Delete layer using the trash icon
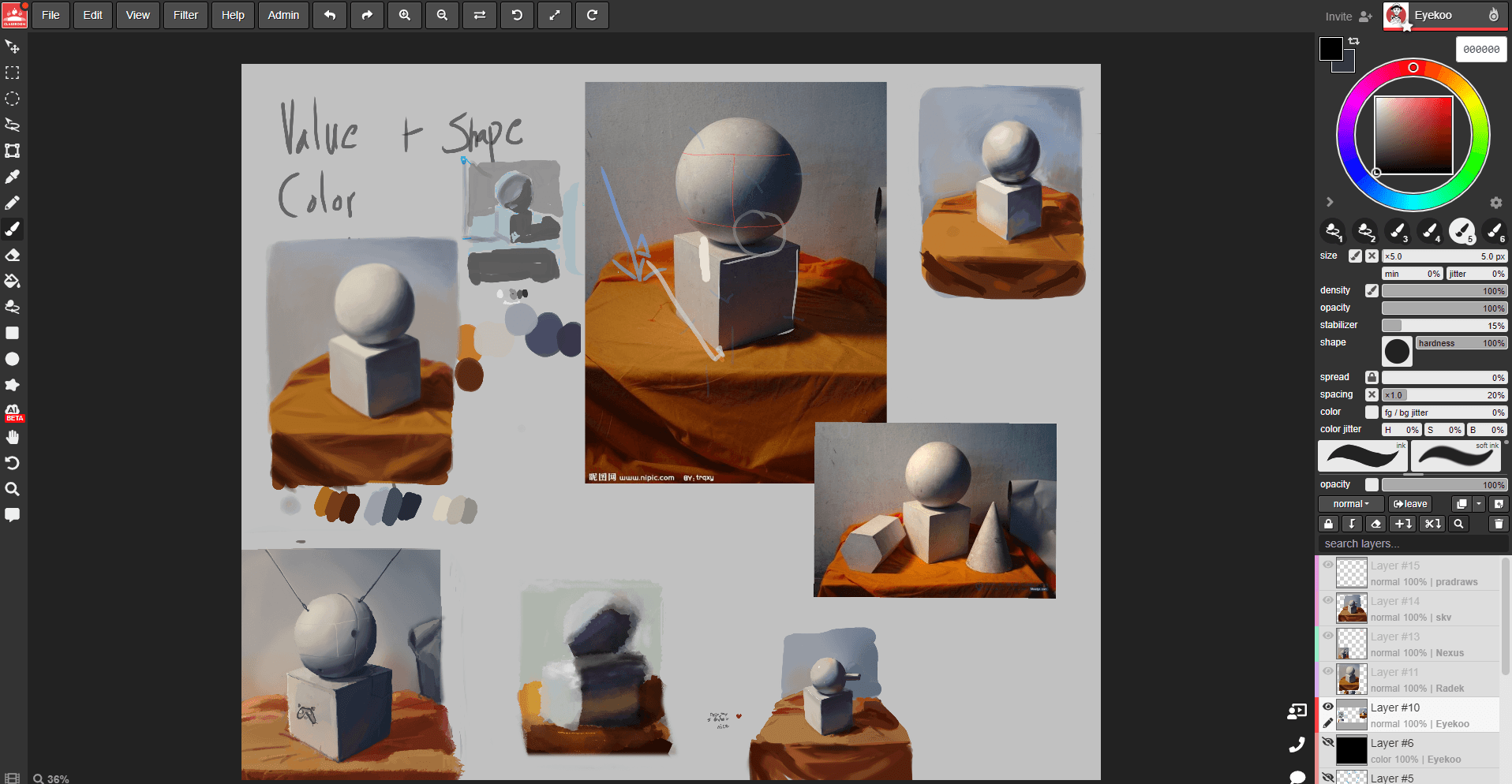The height and width of the screenshot is (784, 1512). point(1498,524)
